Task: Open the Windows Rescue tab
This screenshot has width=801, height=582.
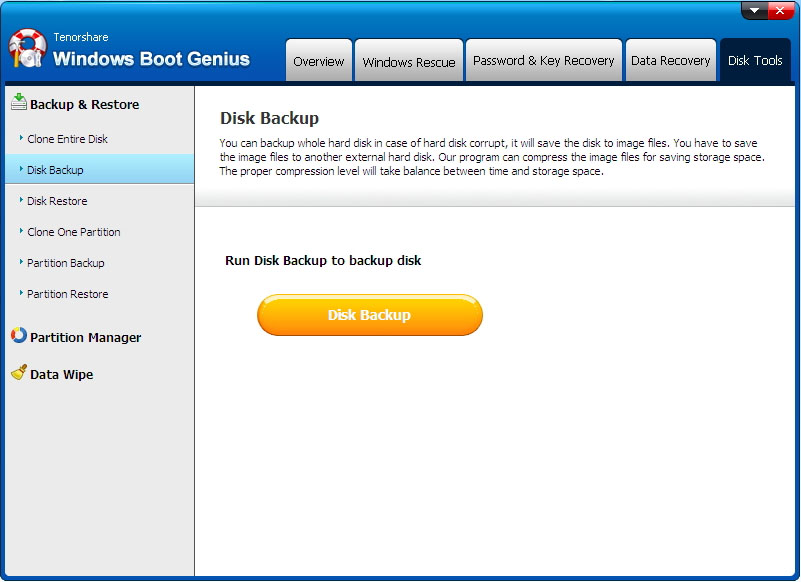Action: 409,61
